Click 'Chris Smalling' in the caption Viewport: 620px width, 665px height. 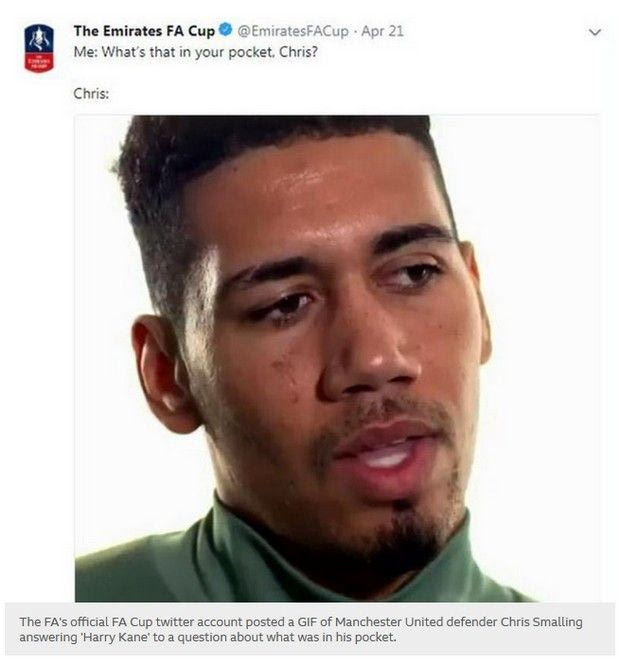coord(542,622)
